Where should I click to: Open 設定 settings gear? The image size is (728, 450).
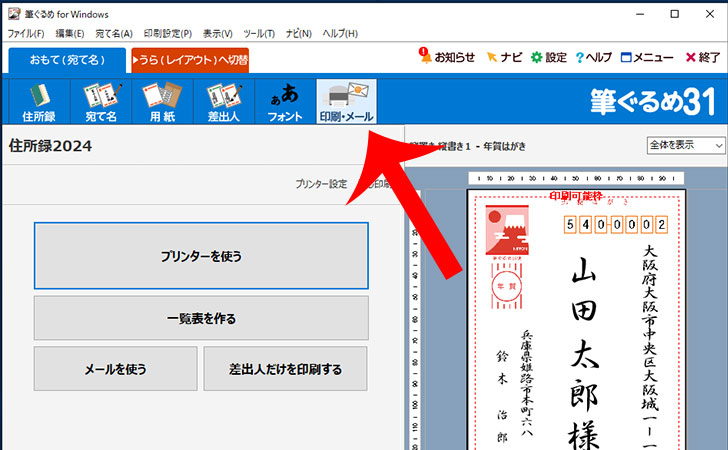pos(549,57)
